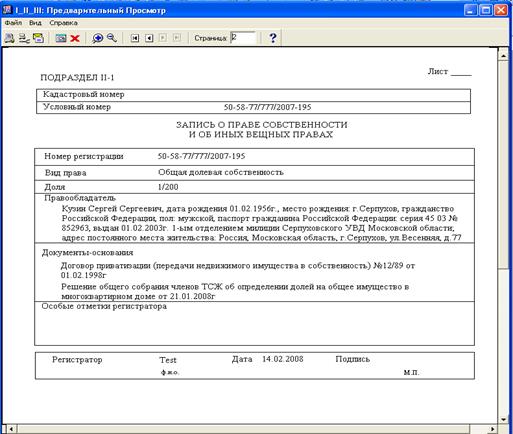513x434 pixels.
Task: Click the greyed next page button
Action: click(x=163, y=38)
